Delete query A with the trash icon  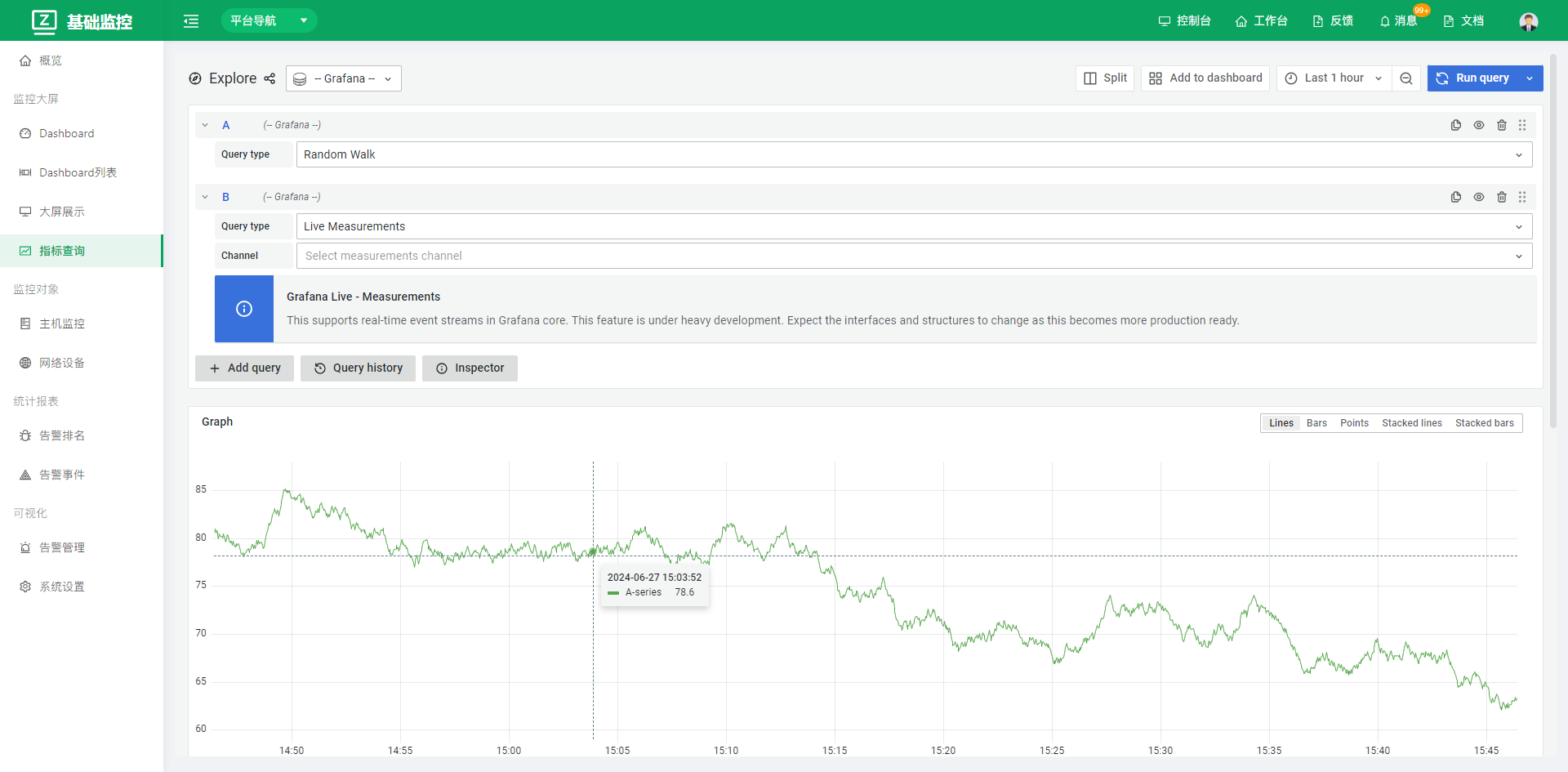(1502, 125)
